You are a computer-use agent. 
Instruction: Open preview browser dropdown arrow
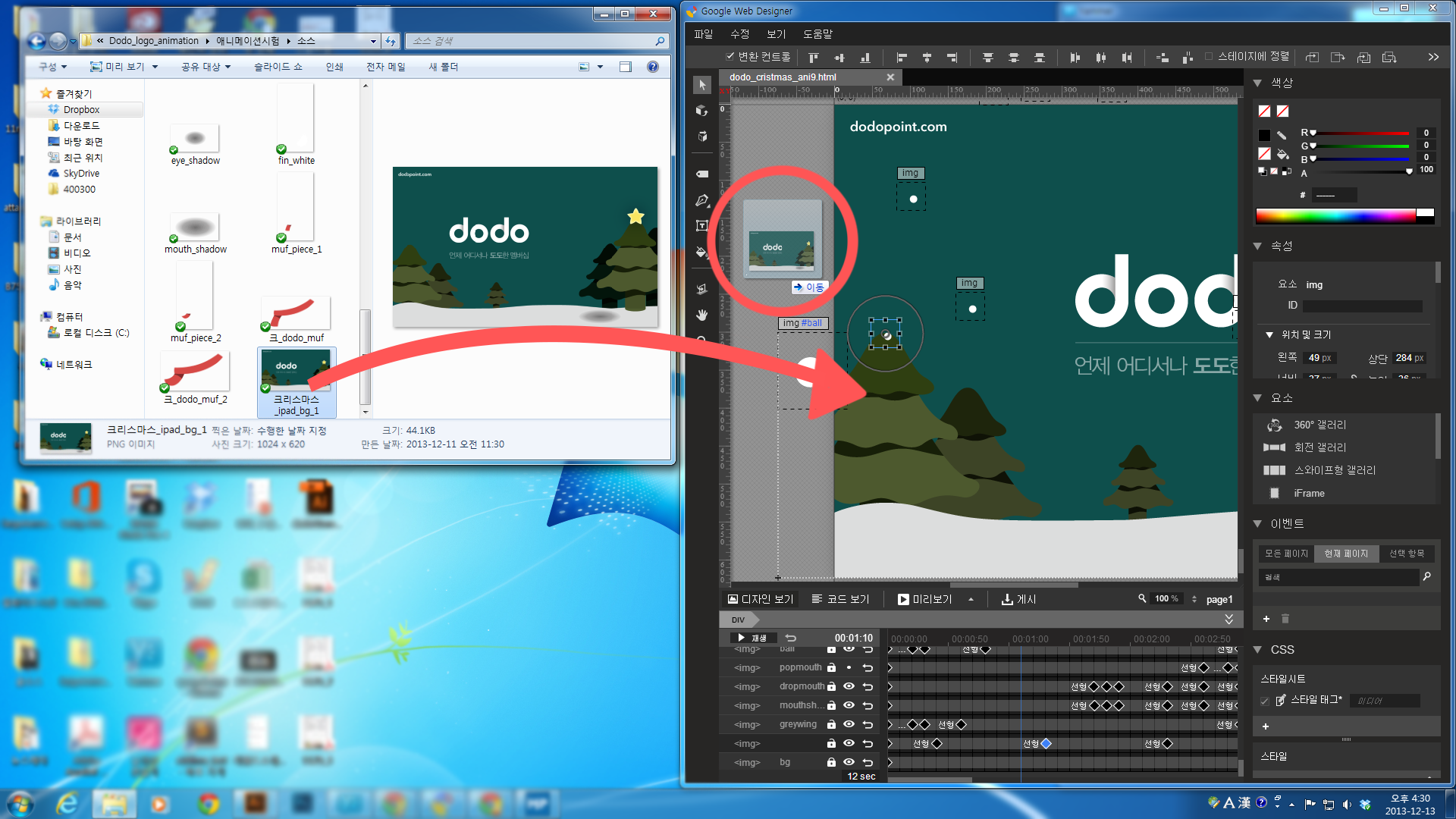click(971, 599)
